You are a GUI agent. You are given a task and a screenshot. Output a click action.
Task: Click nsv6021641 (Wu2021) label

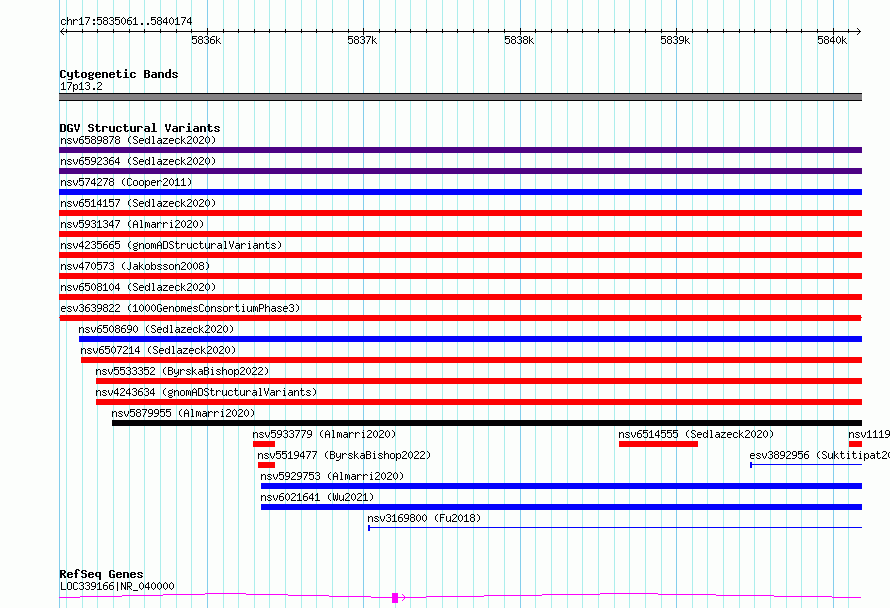(x=317, y=497)
